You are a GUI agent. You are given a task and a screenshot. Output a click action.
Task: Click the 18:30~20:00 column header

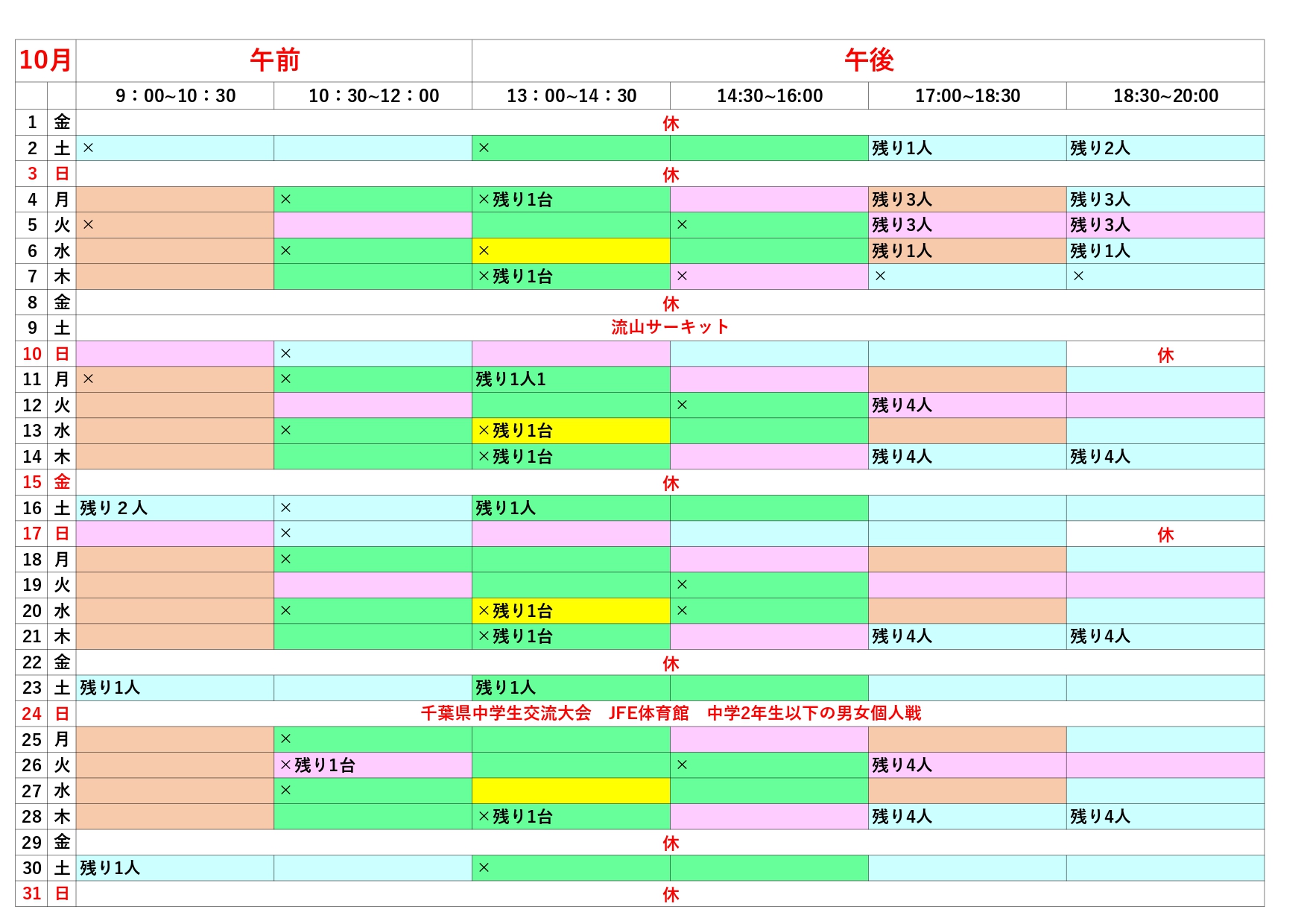(x=1165, y=95)
